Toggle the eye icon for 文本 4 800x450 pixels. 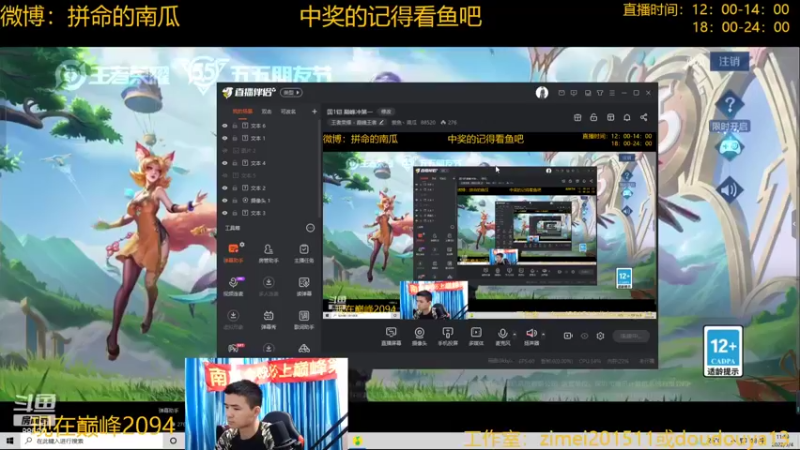pyautogui.click(x=224, y=163)
